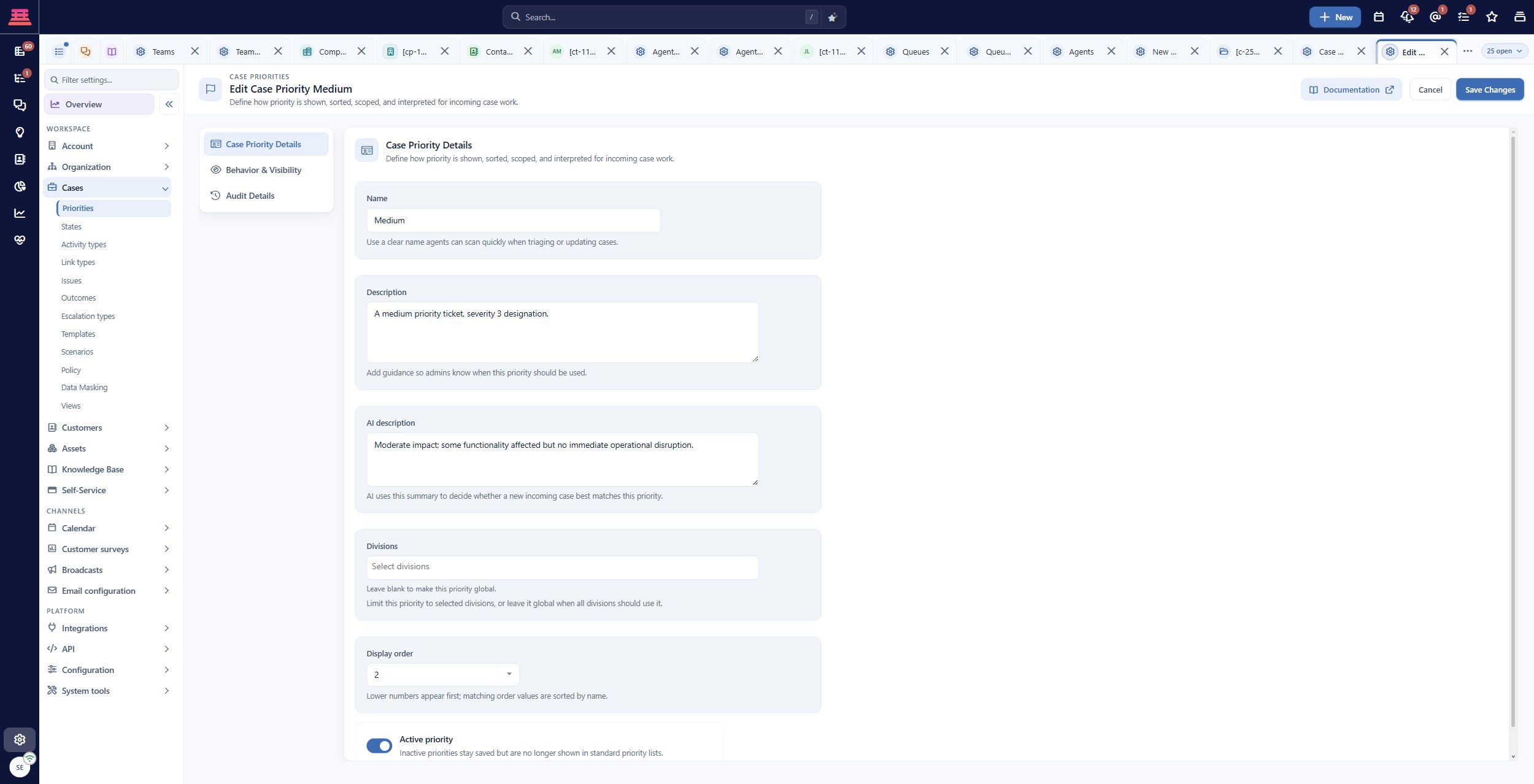Open the tray icon at top right
This screenshot has width=1534, height=784.
[1519, 17]
